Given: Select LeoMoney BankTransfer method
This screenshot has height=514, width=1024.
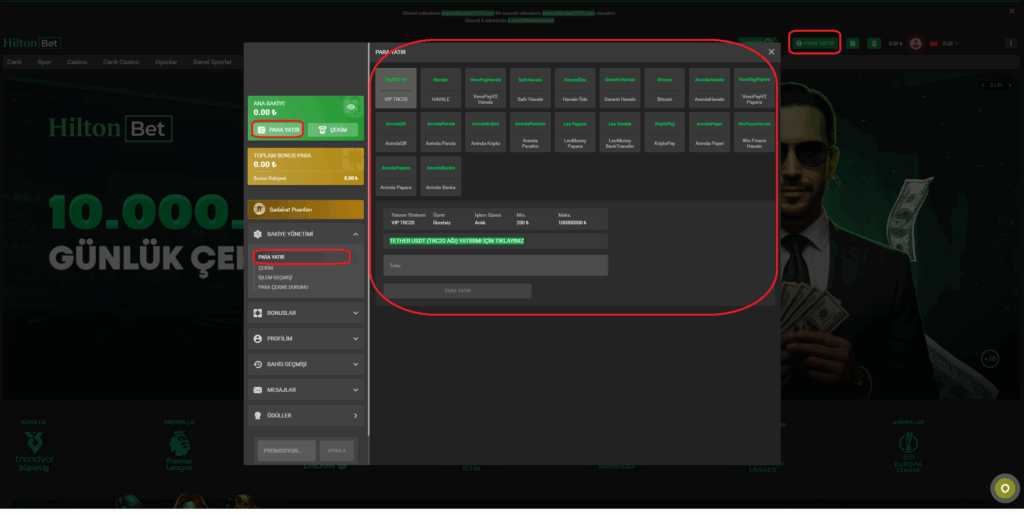Looking at the screenshot, I should point(620,132).
